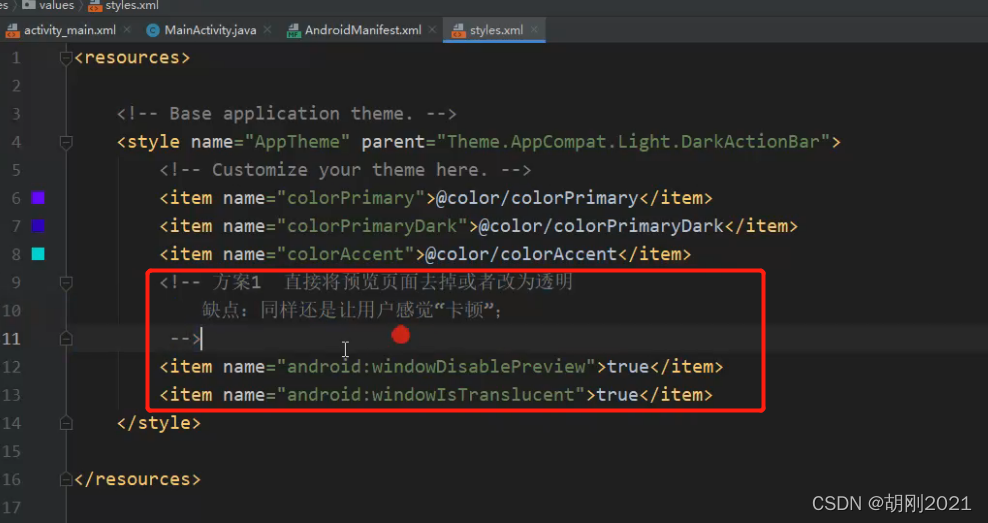Toggle the comment end fold on line 11
Image resolution: width=988 pixels, height=523 pixels.
point(66,339)
